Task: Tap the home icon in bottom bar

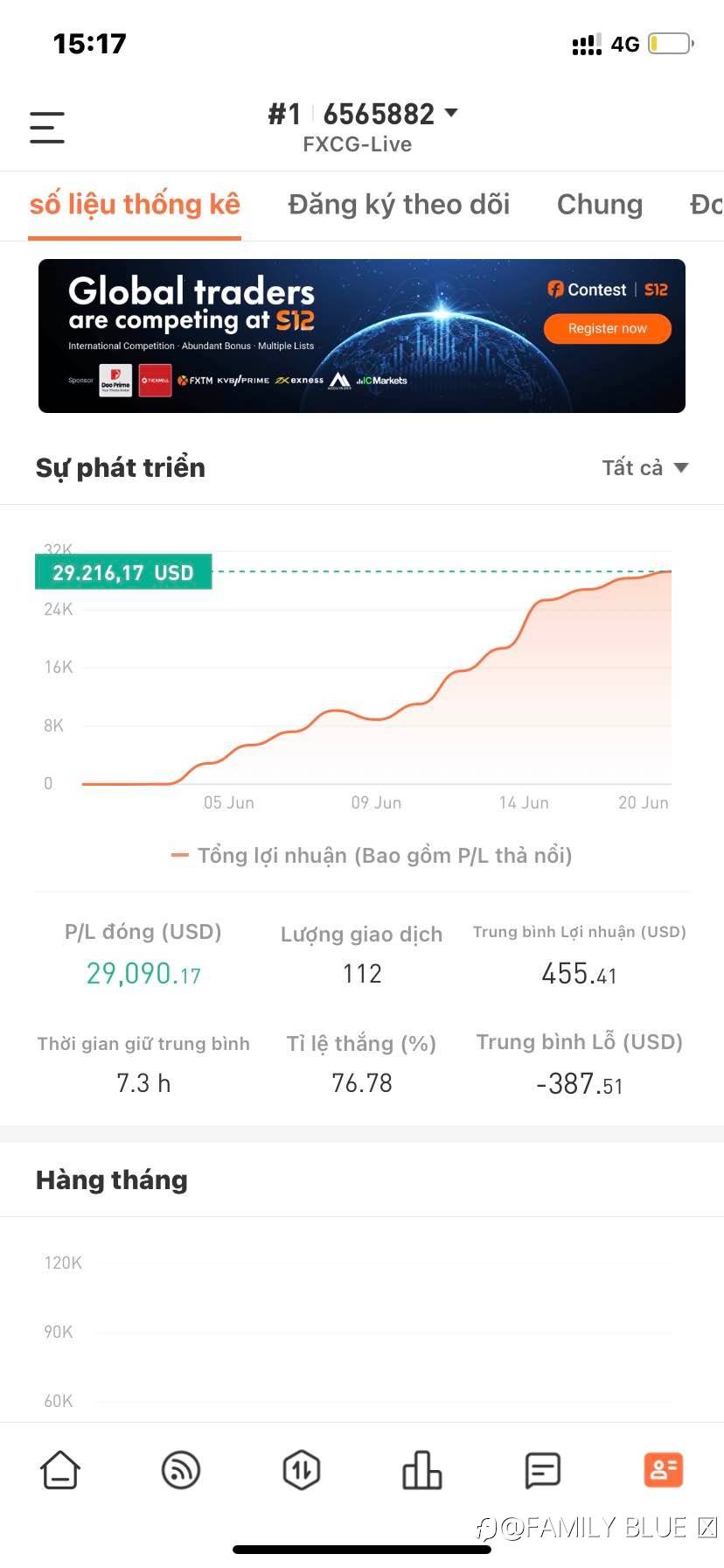Action: point(60,1470)
